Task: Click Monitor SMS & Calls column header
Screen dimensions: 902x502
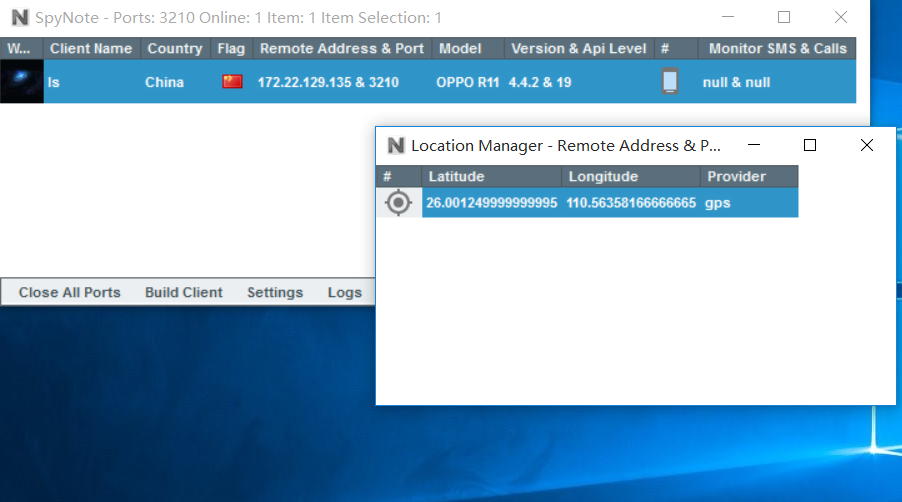Action: coord(777,48)
